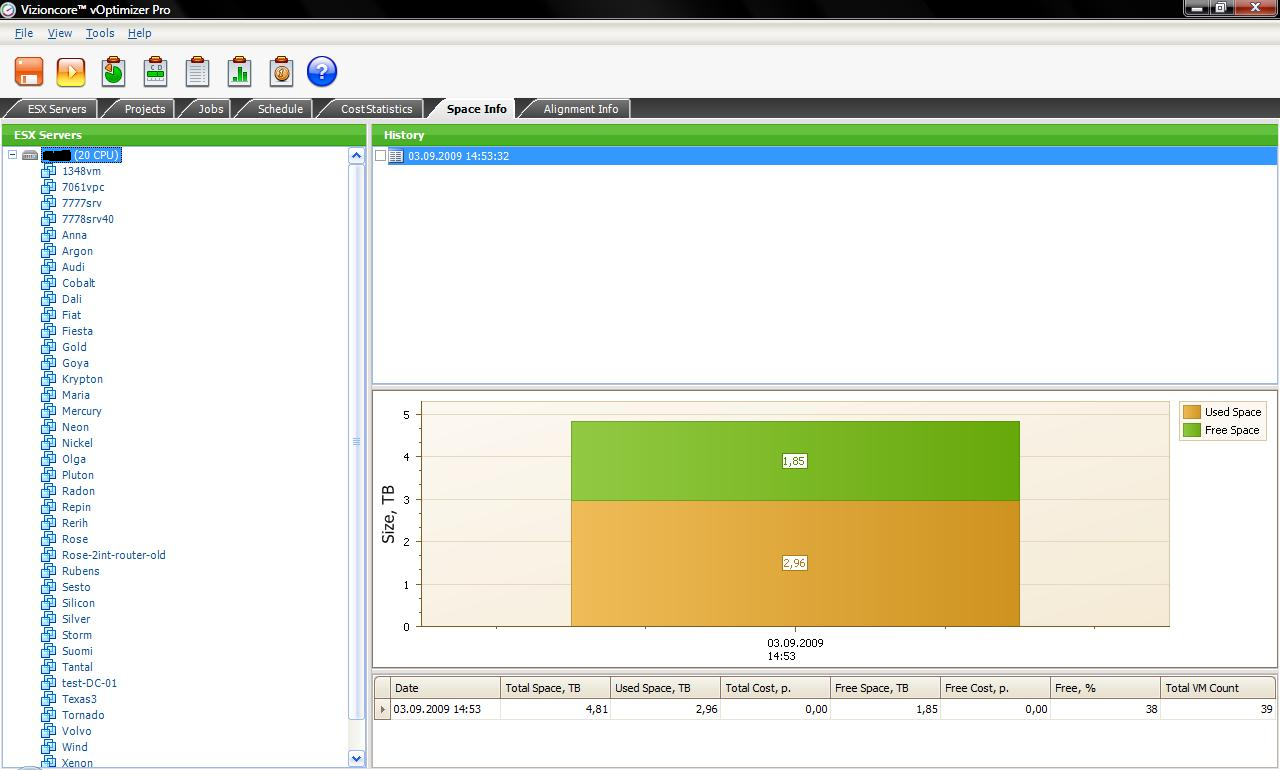Click the grid row indicator arrow beside 03.09.2009 14:53
Image resolution: width=1280 pixels, height=770 pixels.
(x=381, y=709)
